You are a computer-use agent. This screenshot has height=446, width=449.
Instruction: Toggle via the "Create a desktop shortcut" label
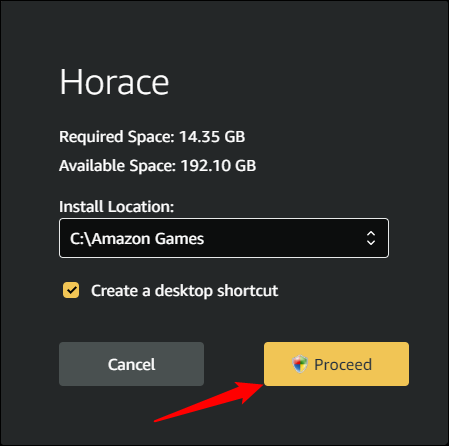pos(184,291)
